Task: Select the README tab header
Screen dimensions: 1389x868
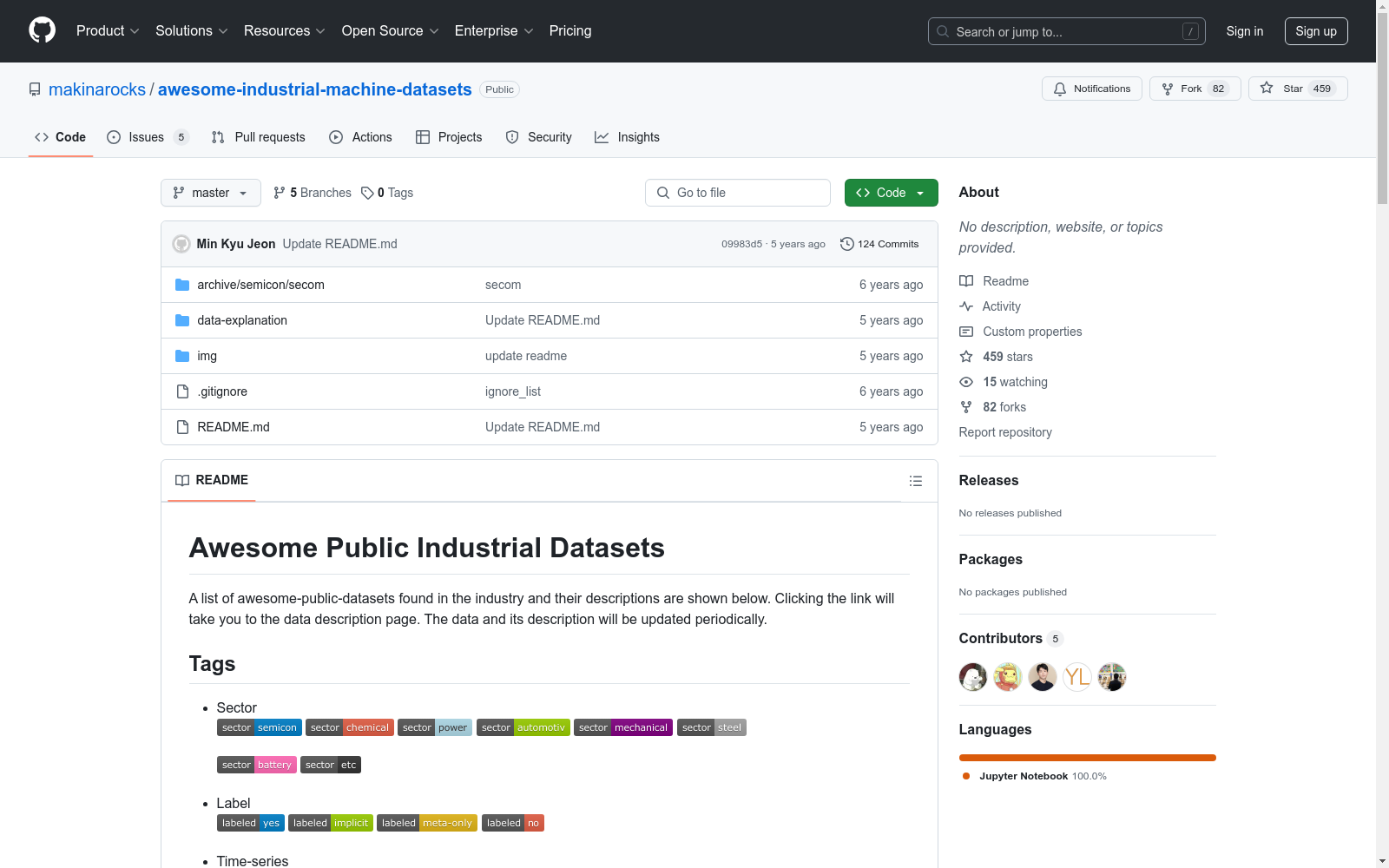Action: pos(212,480)
